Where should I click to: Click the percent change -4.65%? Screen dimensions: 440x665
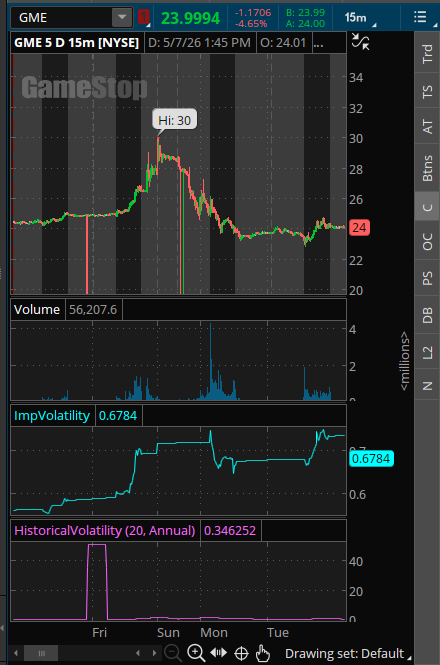(251, 24)
